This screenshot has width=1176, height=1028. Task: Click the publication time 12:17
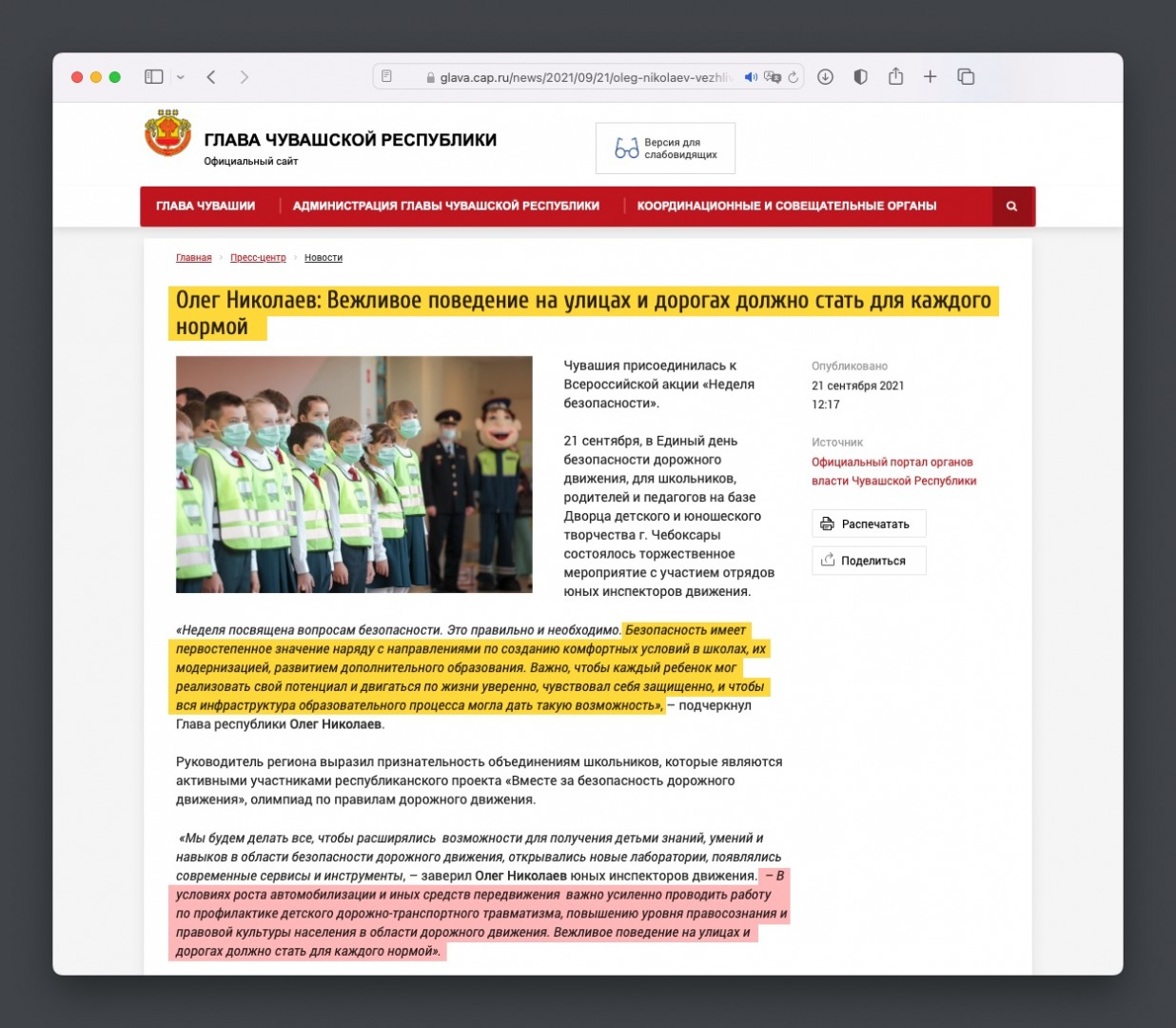point(826,405)
